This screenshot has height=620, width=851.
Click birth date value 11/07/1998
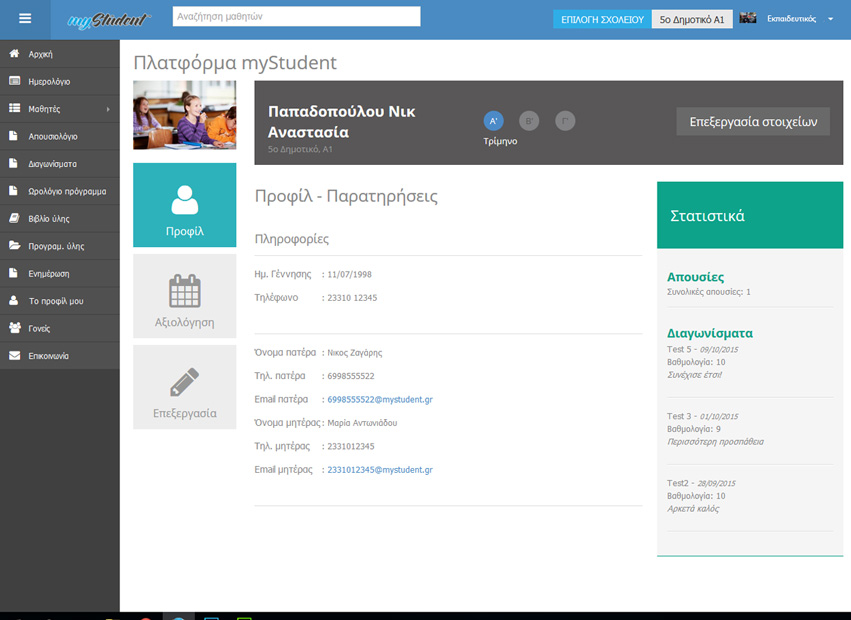point(350,274)
